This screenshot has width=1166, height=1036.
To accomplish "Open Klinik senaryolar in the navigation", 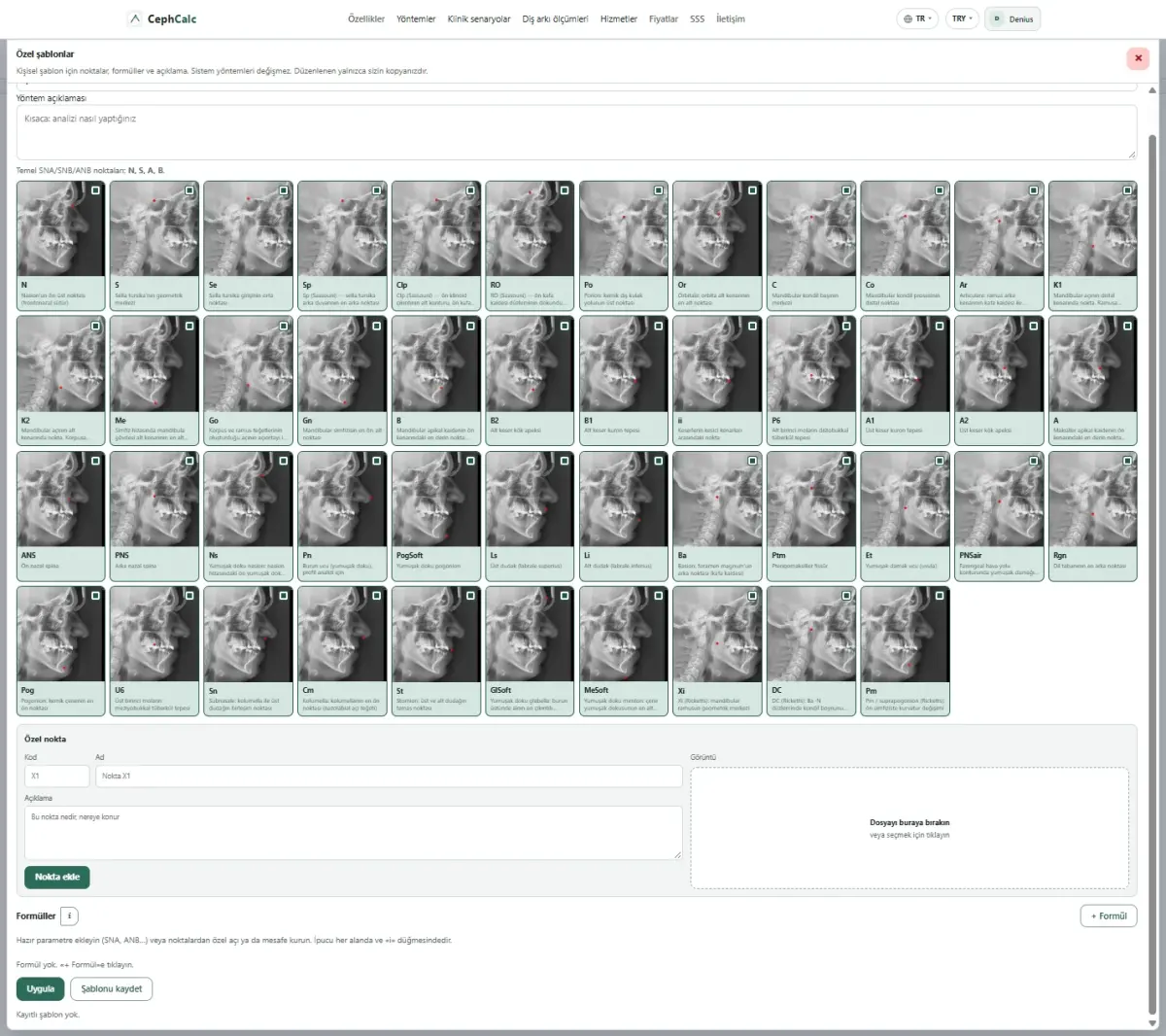I will 479,18.
